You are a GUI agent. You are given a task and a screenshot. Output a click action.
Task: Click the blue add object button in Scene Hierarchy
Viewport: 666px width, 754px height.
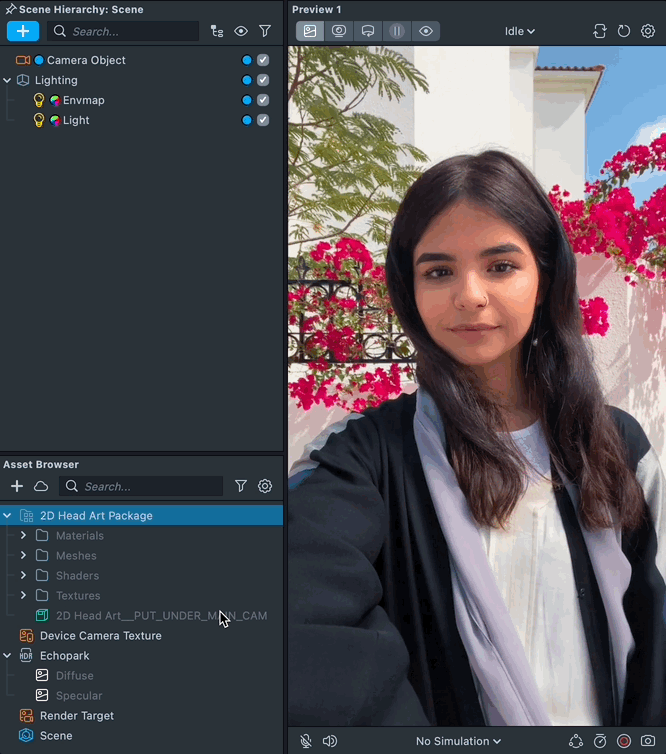pyautogui.click(x=22, y=31)
